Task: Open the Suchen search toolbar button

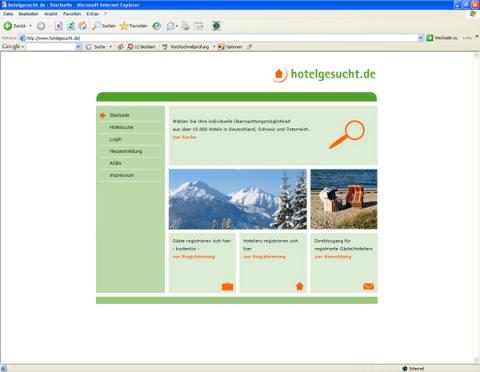Action: pos(104,26)
